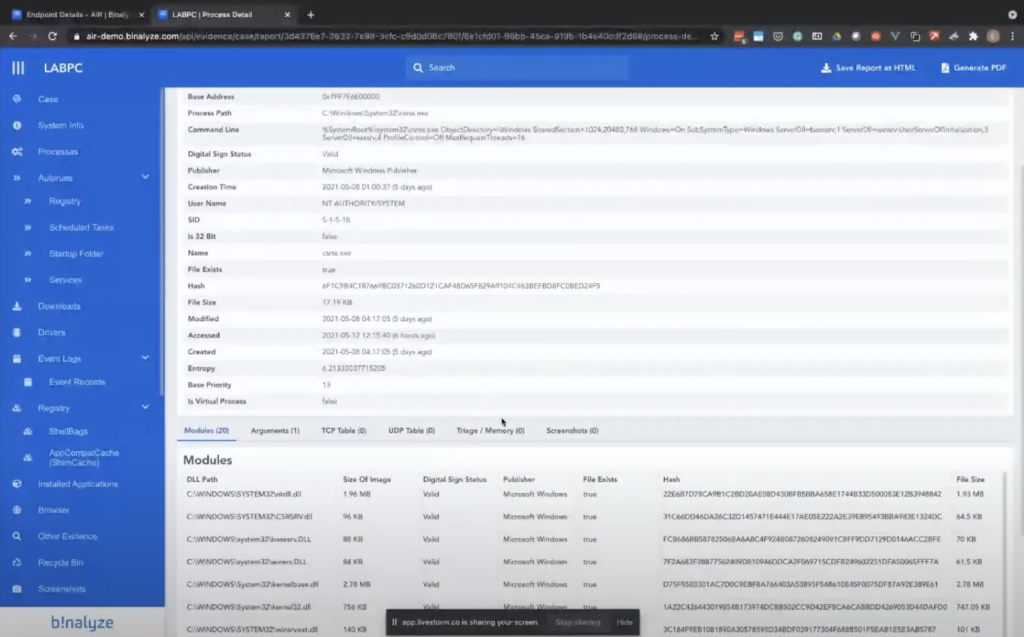Click the process Hash value
The image size is (1024, 637).
460,286
